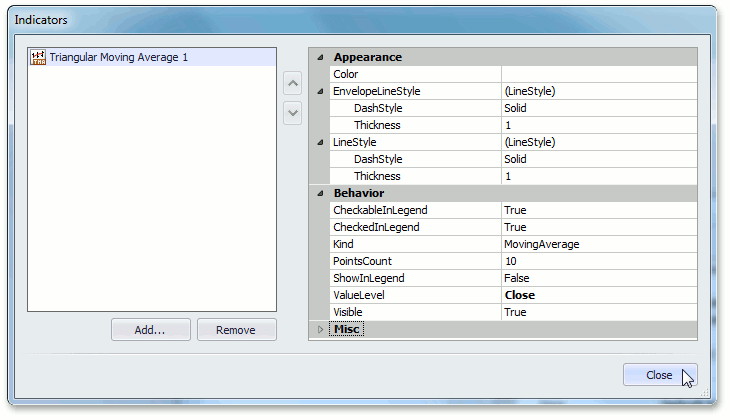Select the Appearance category header

368,57
